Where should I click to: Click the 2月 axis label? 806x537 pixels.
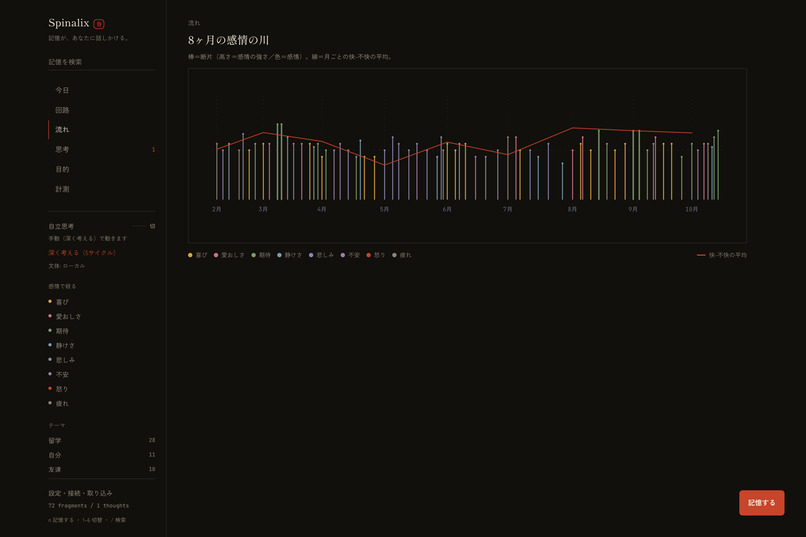pyautogui.click(x=216, y=209)
